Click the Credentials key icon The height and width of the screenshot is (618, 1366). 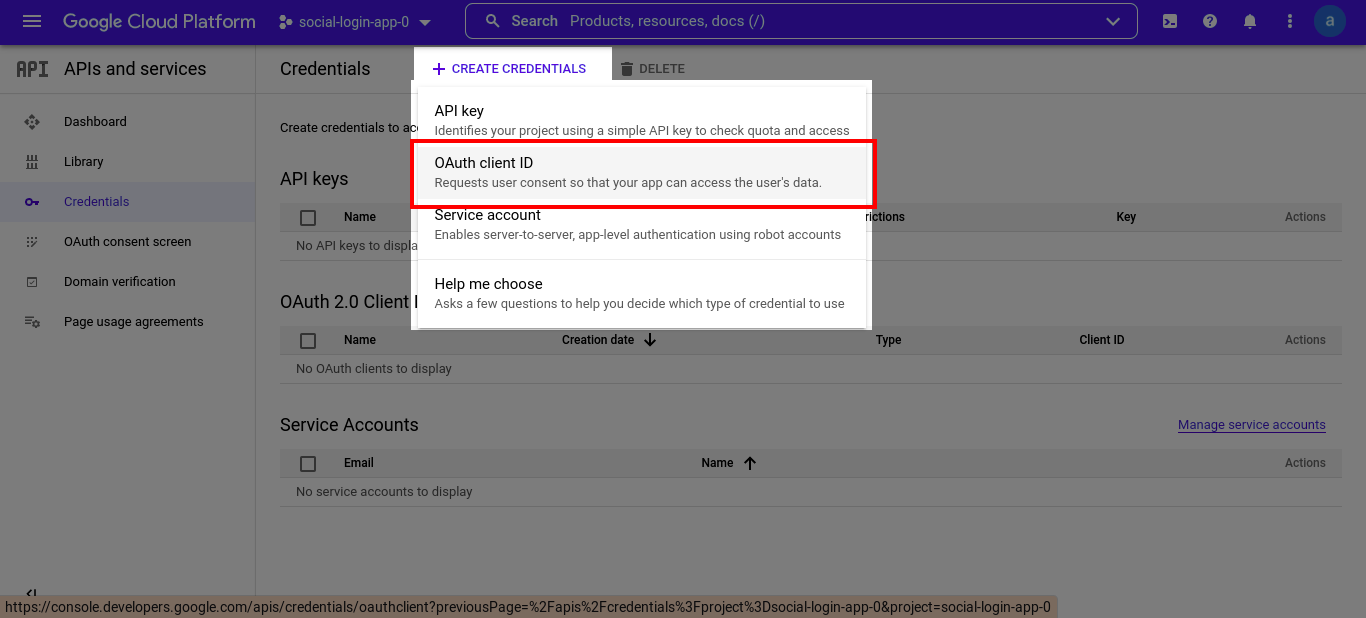point(32,202)
